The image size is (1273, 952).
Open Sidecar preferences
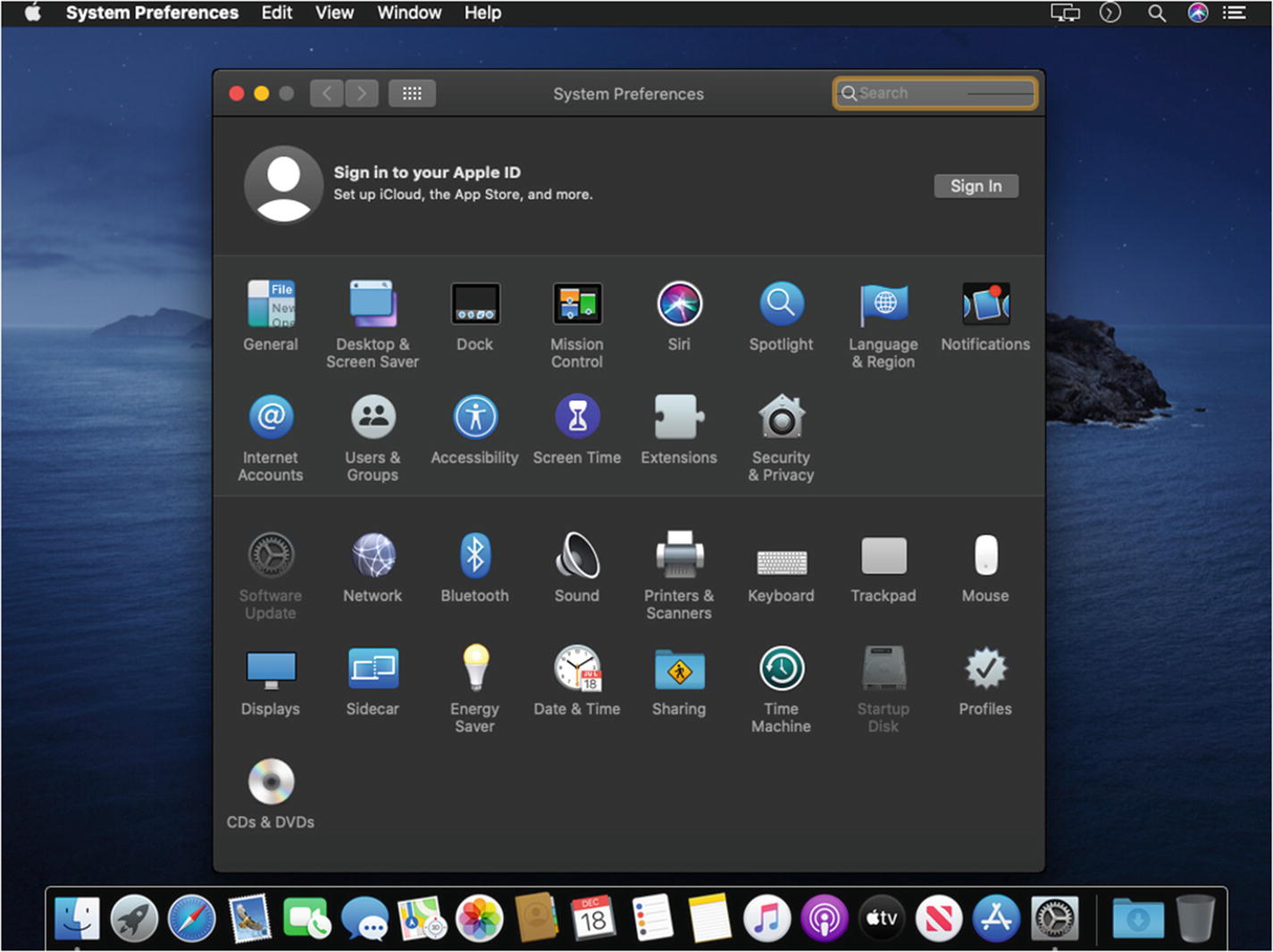[x=373, y=669]
